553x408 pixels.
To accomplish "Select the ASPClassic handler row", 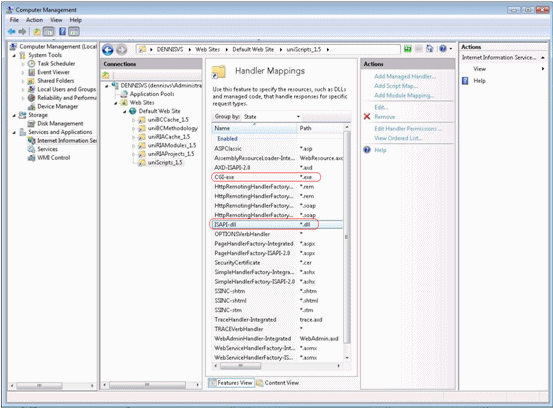I will coord(277,148).
